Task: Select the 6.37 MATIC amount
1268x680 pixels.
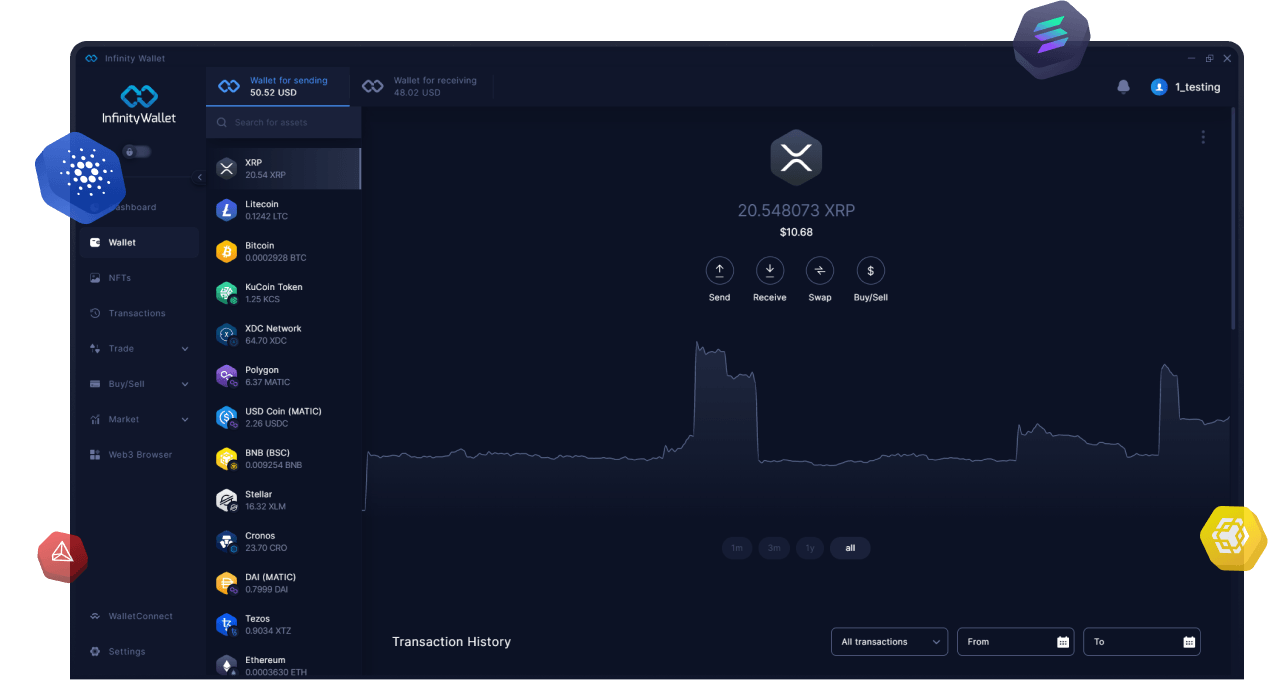Action: 268,383
